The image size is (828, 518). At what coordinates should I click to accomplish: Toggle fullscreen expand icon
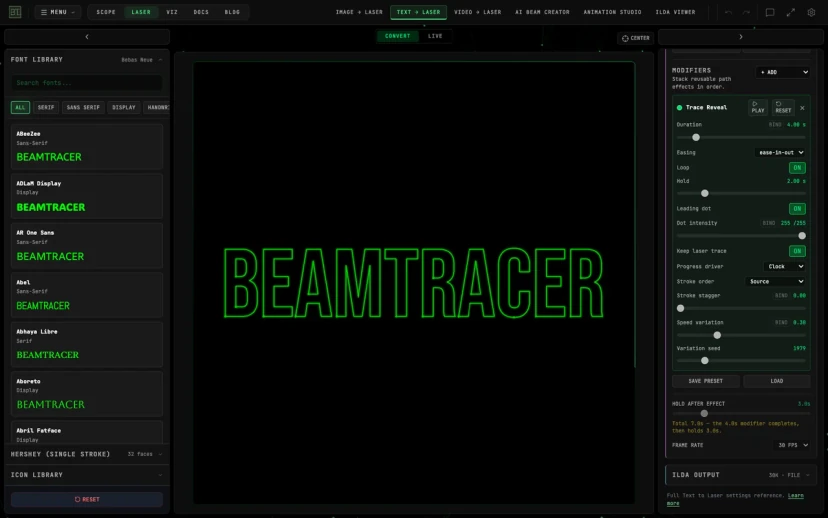[791, 12]
